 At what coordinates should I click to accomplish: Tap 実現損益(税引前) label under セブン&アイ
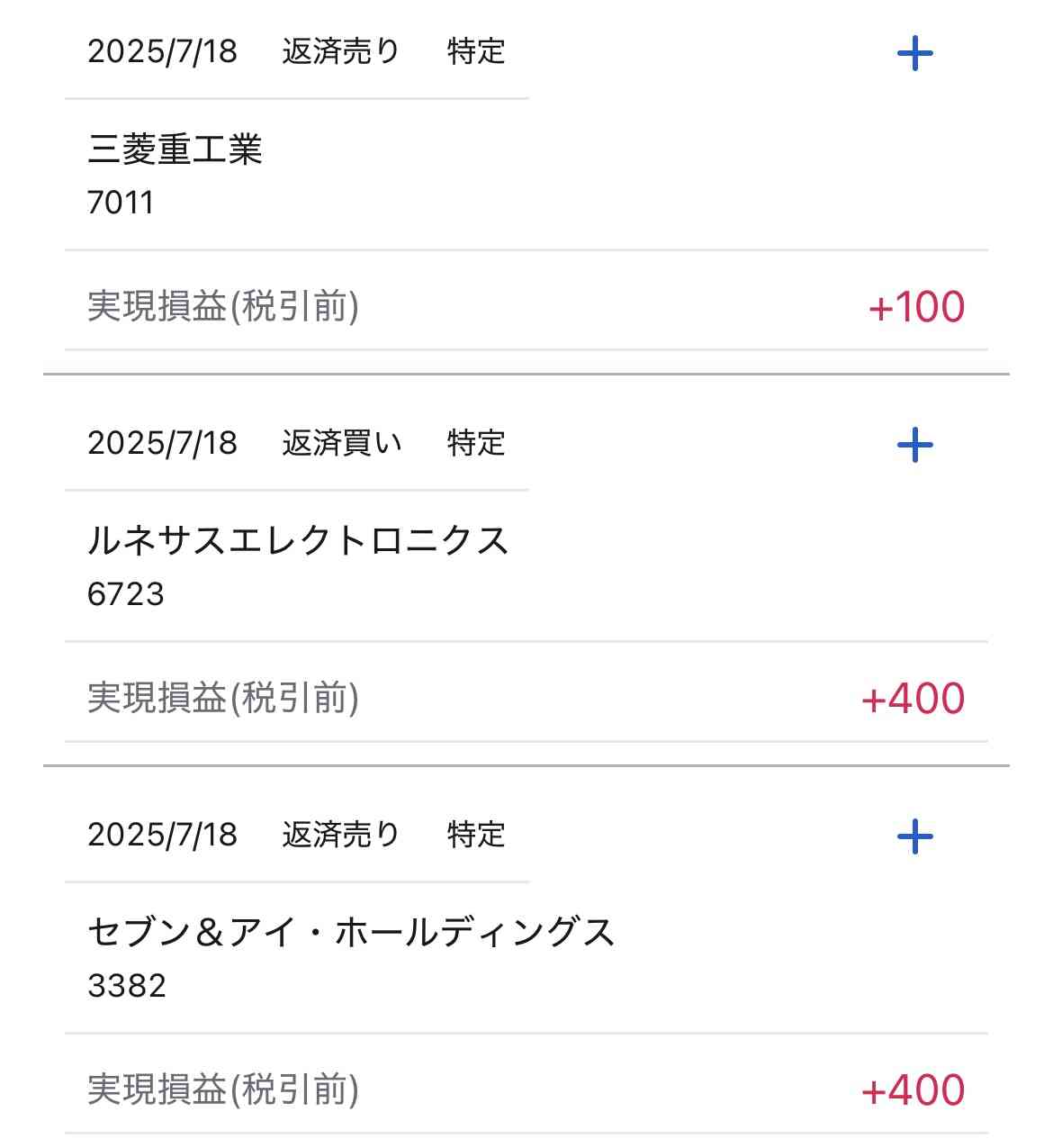(x=223, y=1089)
